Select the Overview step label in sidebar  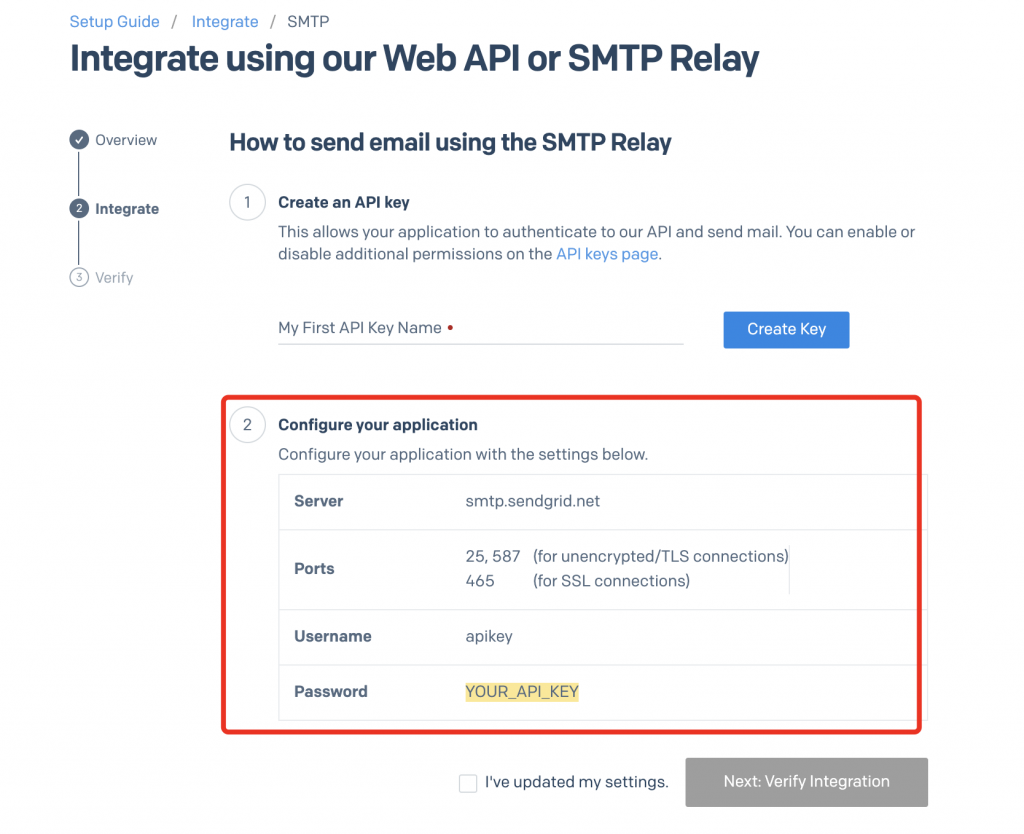126,140
